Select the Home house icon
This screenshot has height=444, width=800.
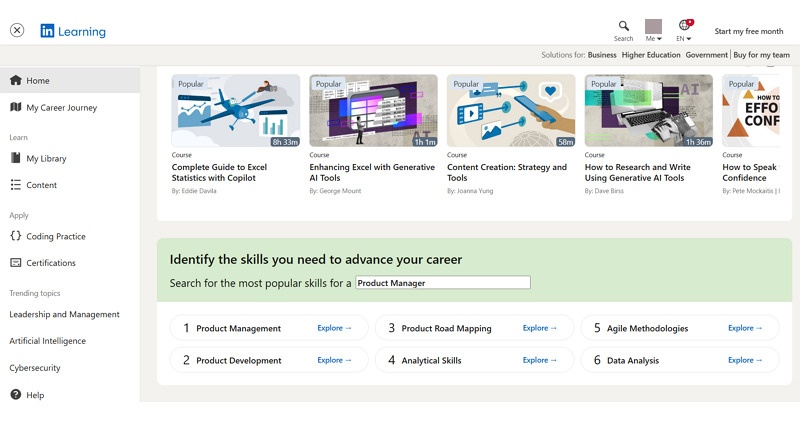point(16,80)
